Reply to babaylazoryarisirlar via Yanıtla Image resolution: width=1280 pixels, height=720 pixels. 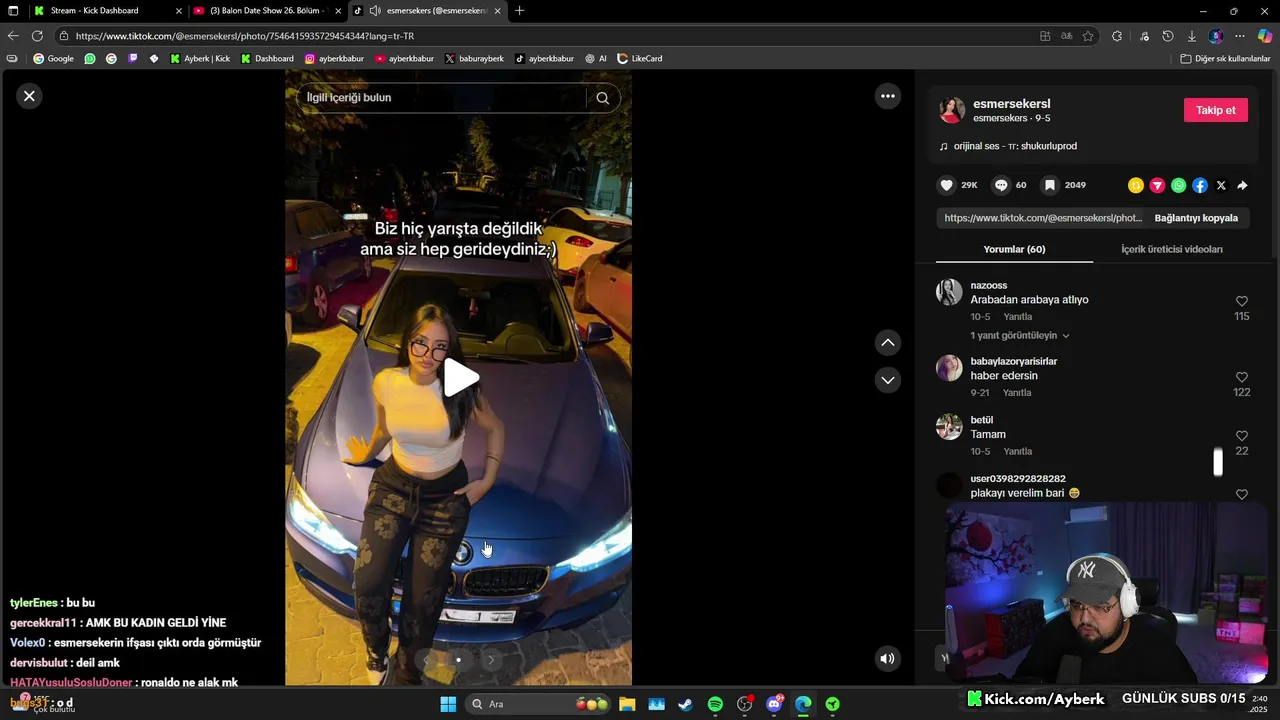point(1017,393)
